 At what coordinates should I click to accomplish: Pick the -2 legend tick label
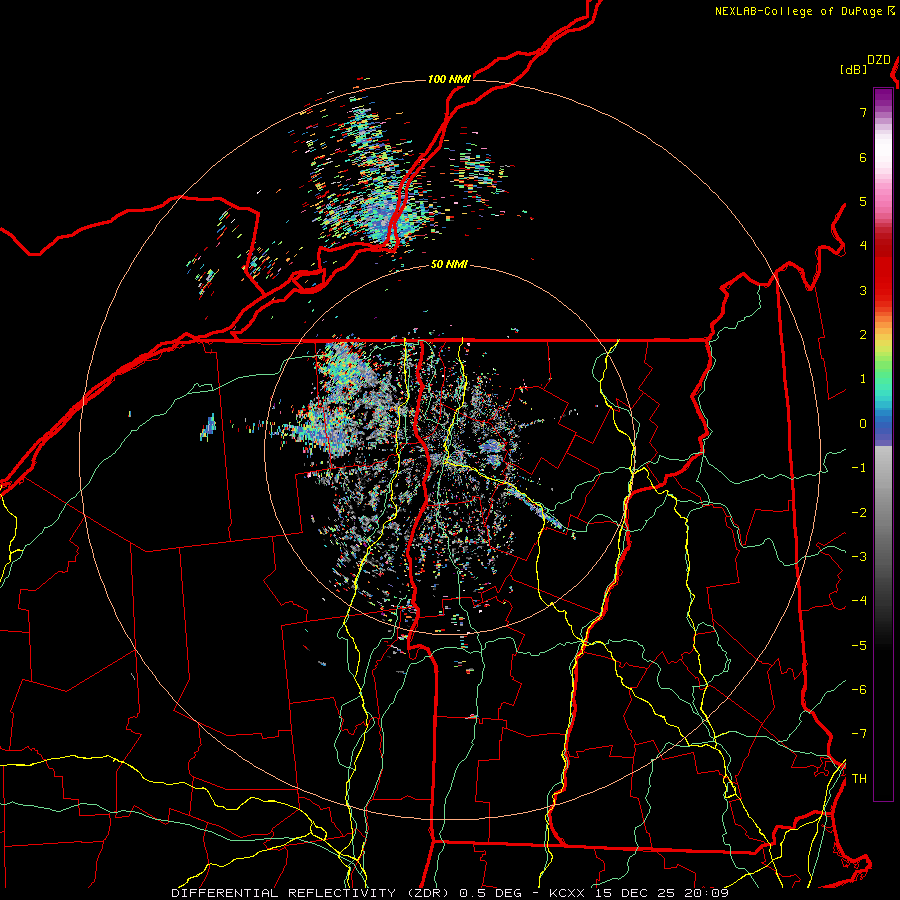tap(859, 512)
